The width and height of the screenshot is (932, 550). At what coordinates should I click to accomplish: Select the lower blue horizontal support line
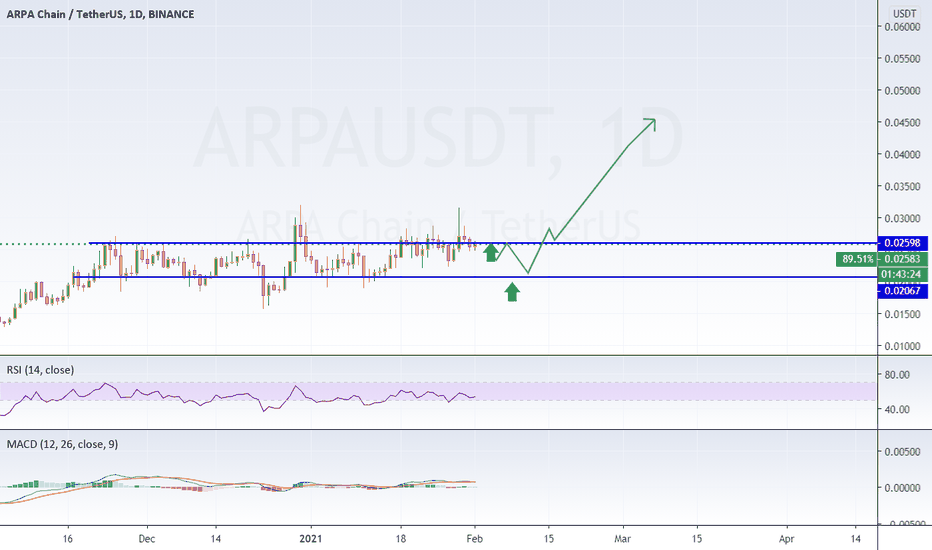click(474, 277)
